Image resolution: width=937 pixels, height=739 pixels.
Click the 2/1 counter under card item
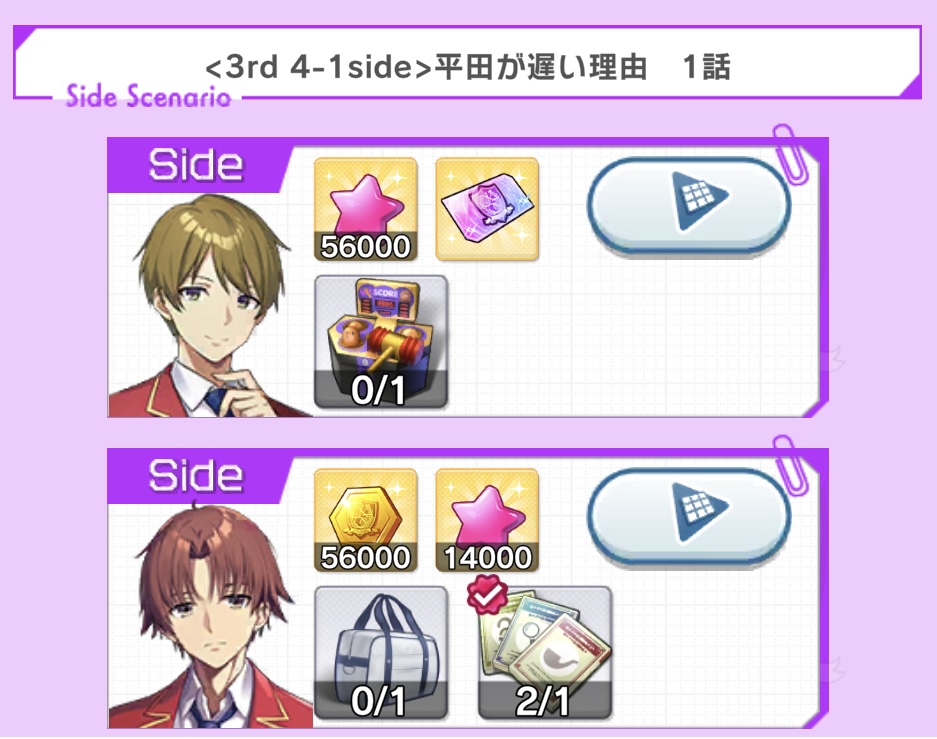coord(543,701)
